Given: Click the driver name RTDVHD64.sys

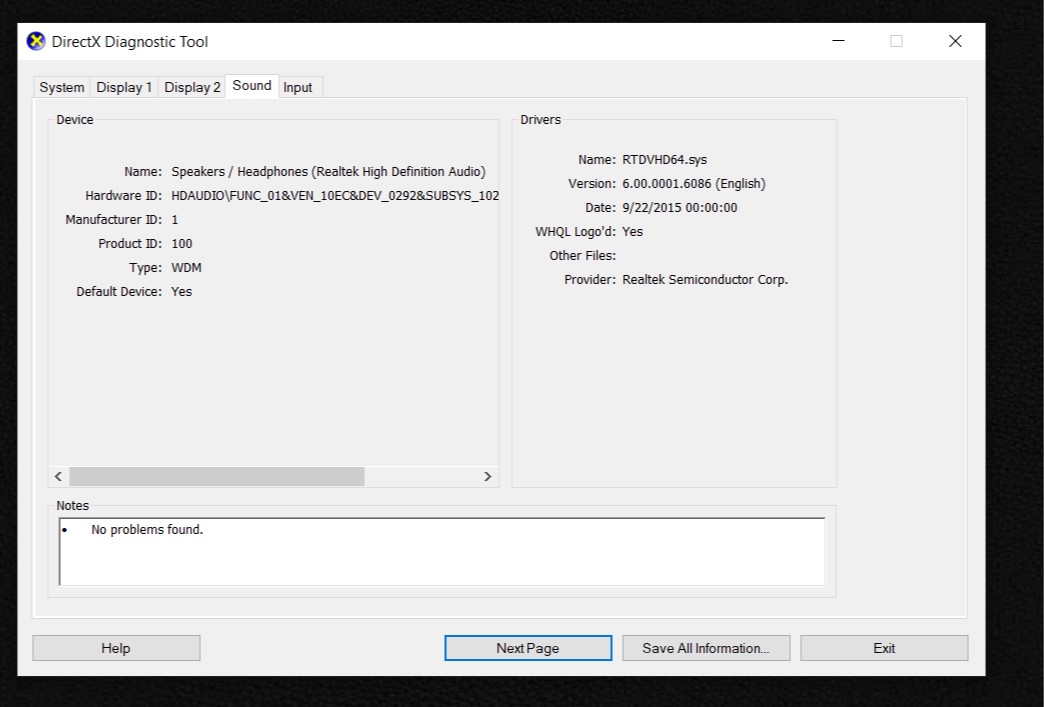Looking at the screenshot, I should [664, 160].
